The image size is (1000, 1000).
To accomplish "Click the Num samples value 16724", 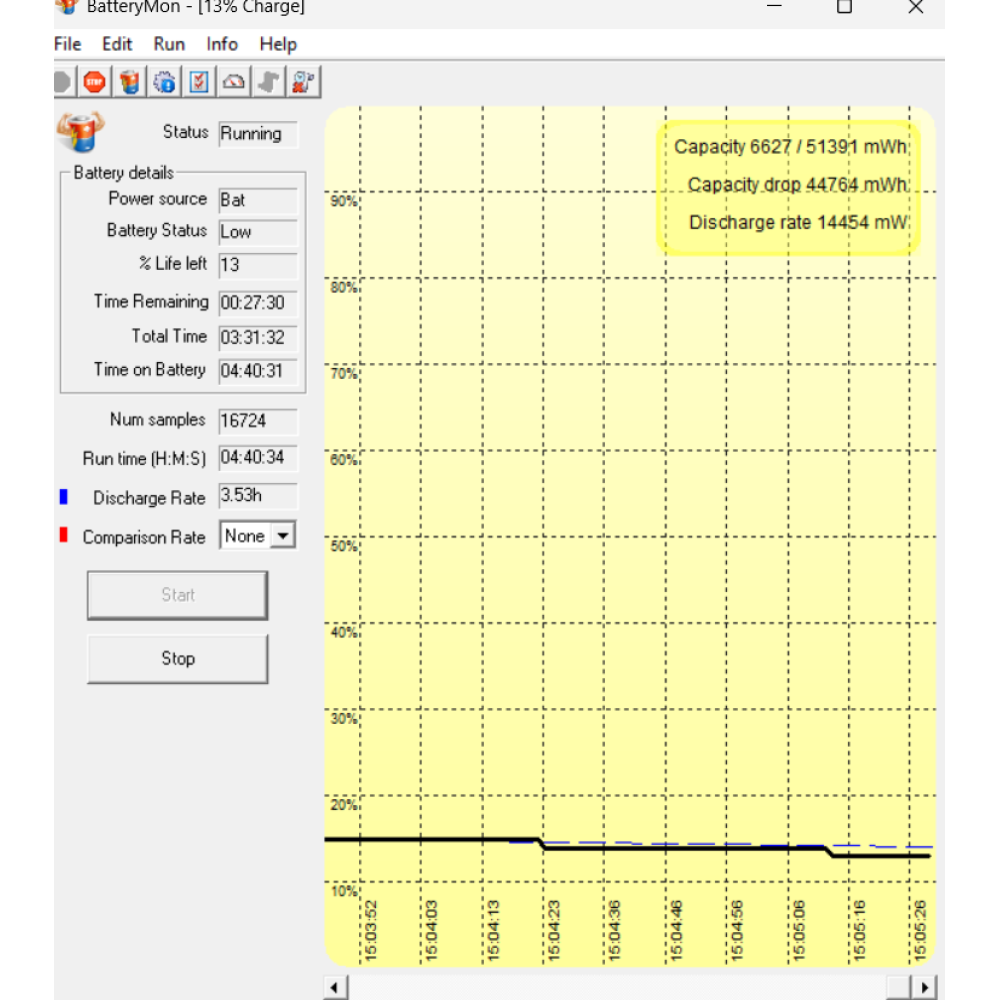I will (x=258, y=421).
